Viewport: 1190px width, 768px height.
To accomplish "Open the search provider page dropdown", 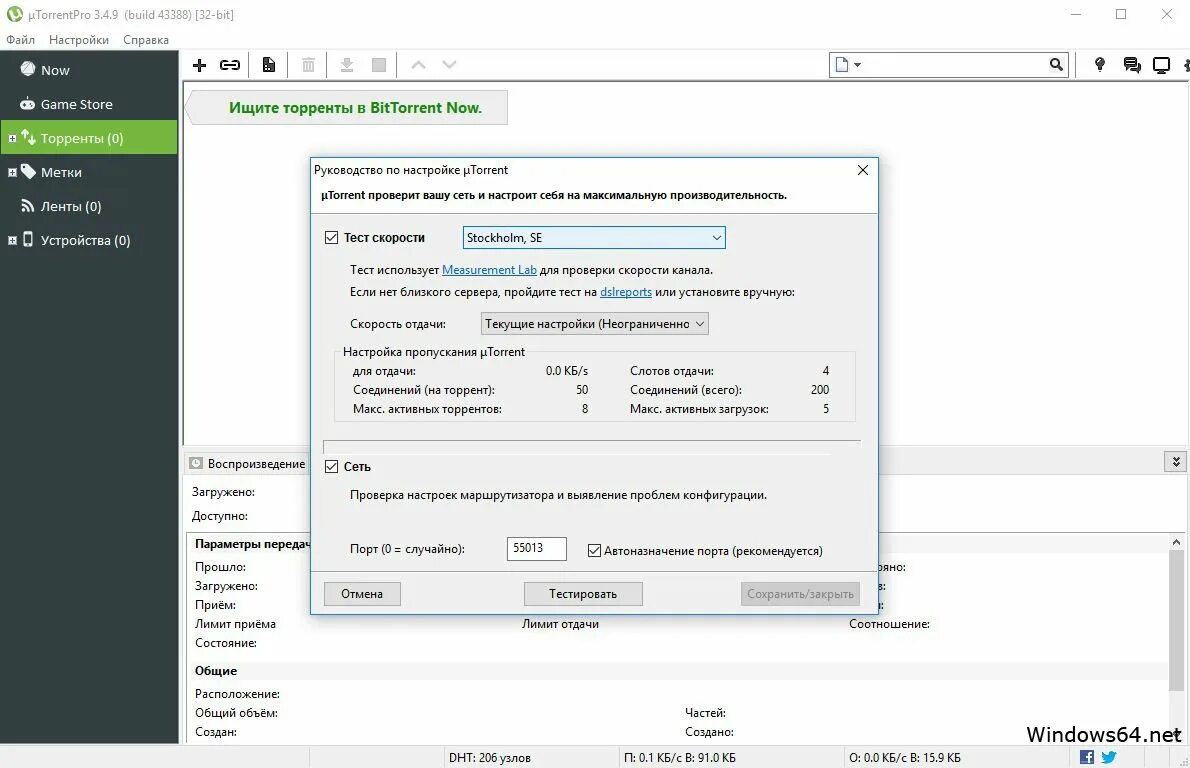I will coord(848,65).
